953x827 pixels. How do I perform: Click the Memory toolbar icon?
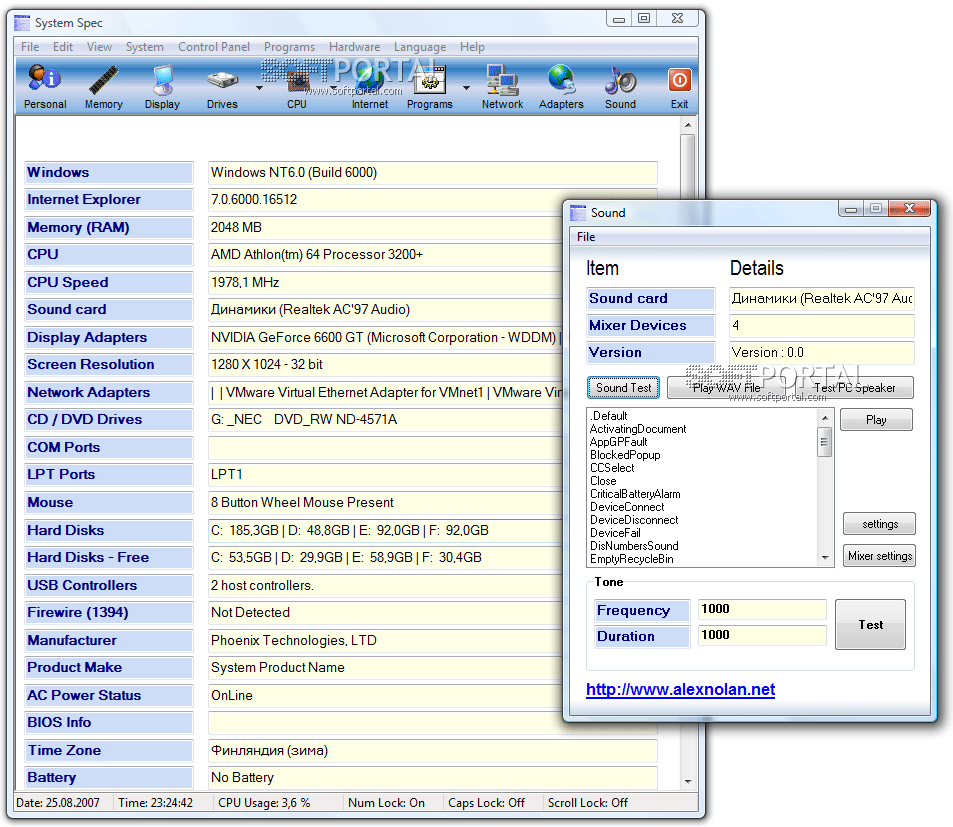tap(103, 86)
